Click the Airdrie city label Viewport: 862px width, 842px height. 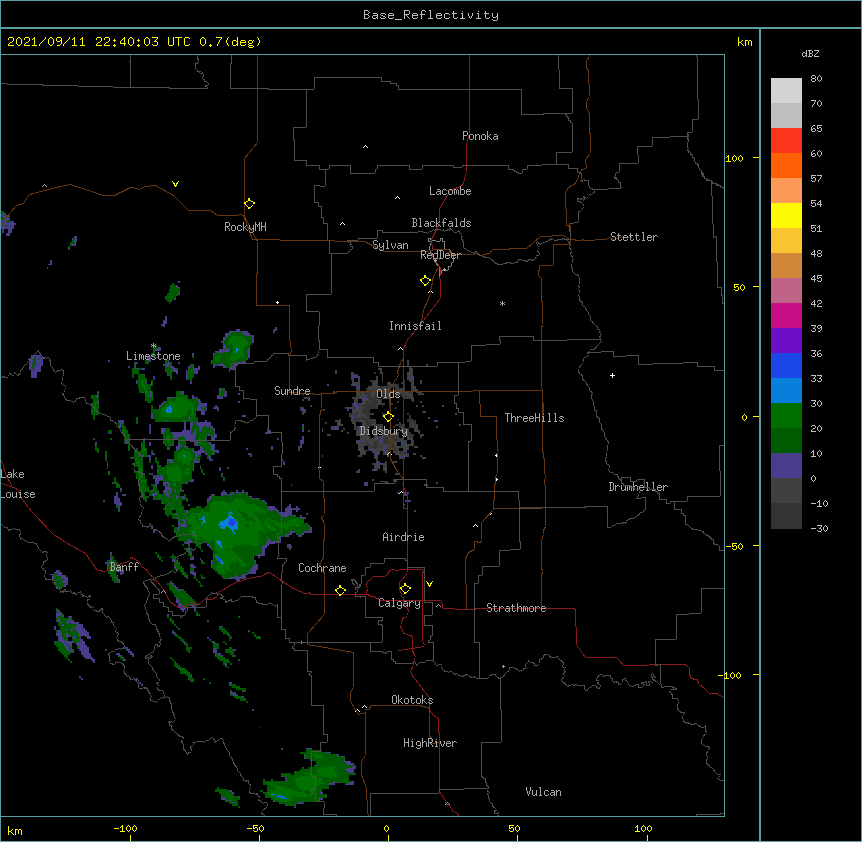click(x=404, y=537)
